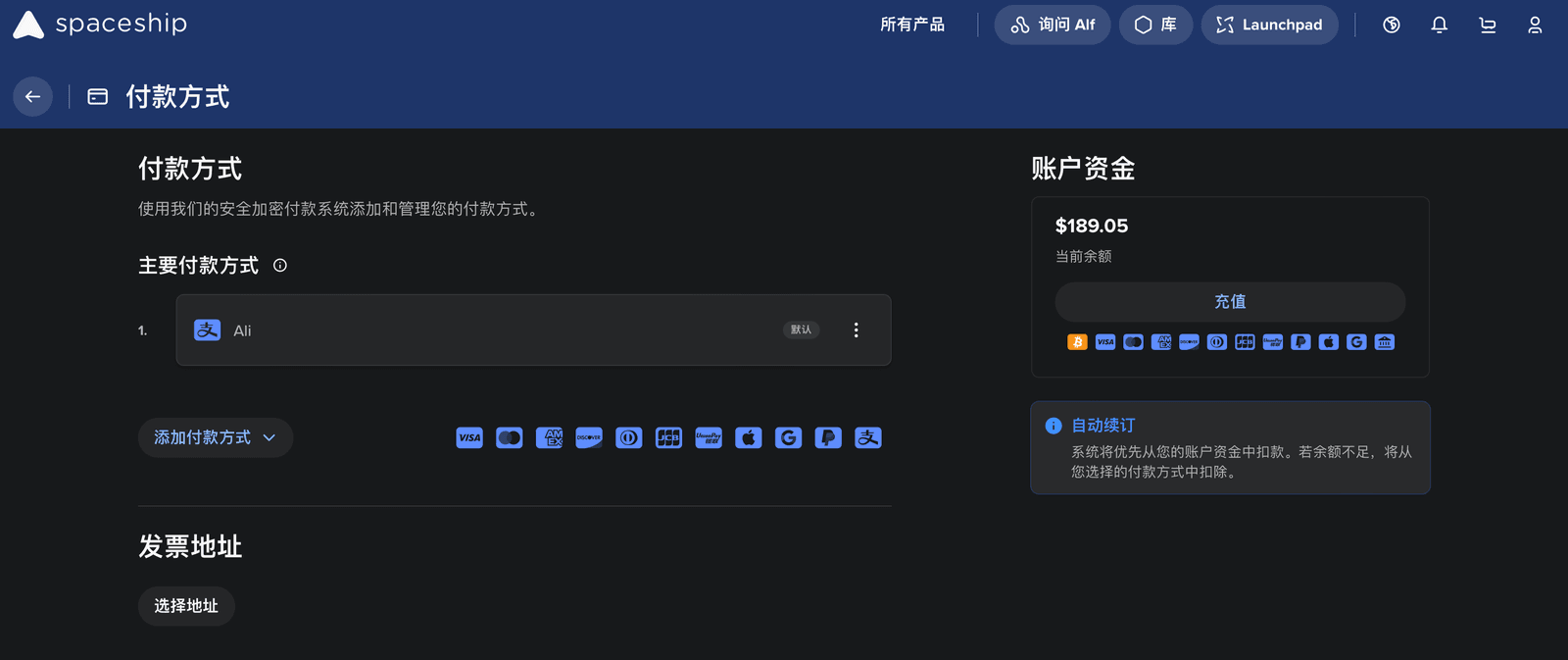Viewport: 1568px width, 660px height.
Task: Click the Apple Pay icon beside 添加付款方式
Action: click(749, 437)
